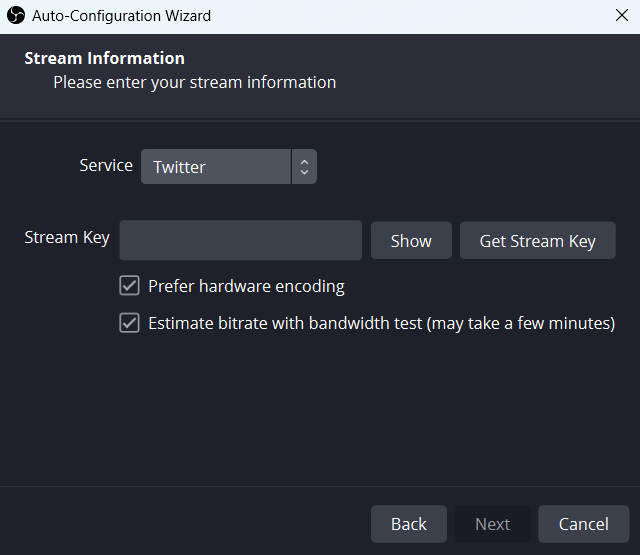
Task: Open the Get Stream Key link button
Action: click(538, 241)
